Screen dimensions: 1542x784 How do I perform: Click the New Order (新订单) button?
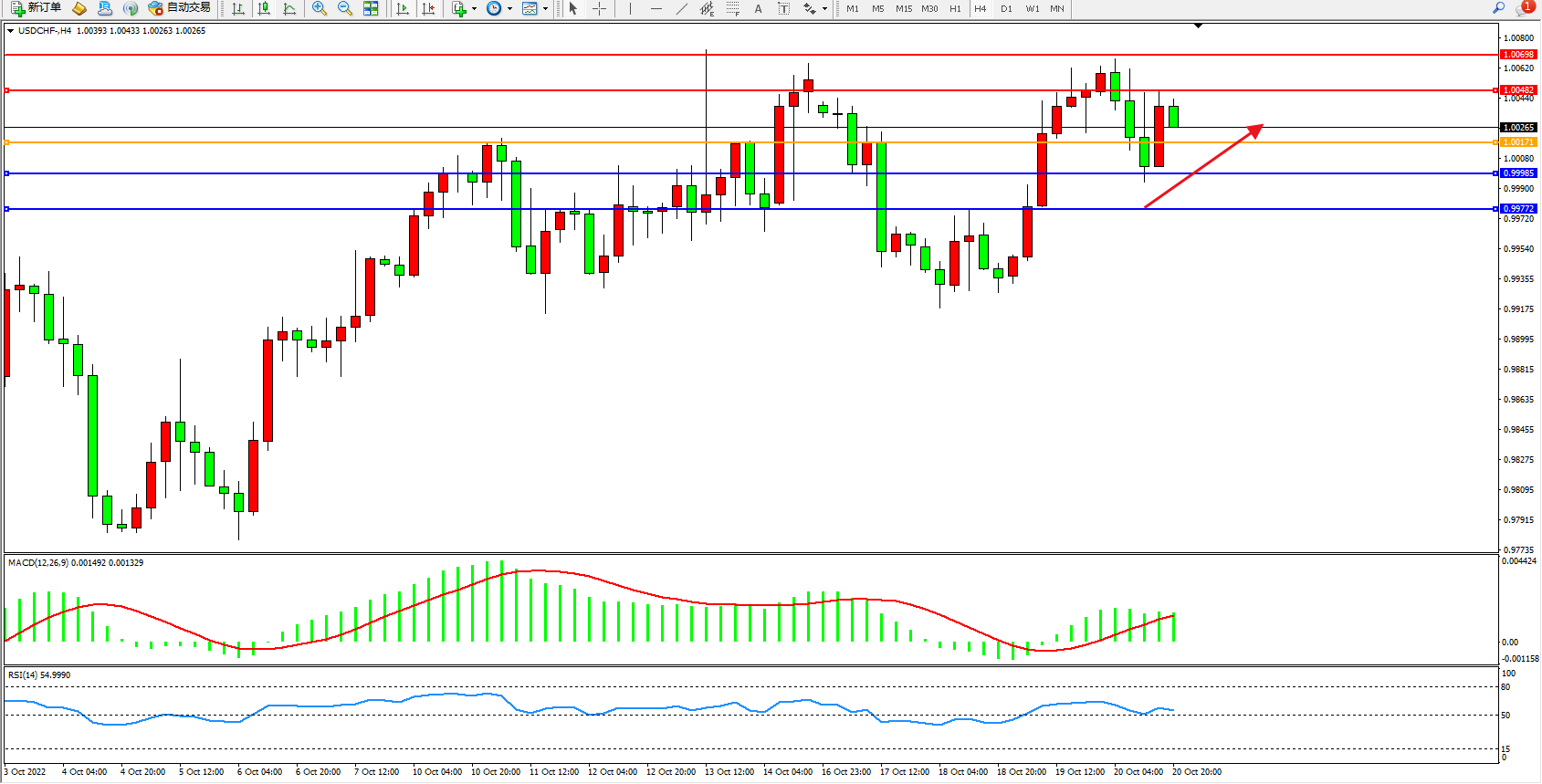[x=37, y=8]
